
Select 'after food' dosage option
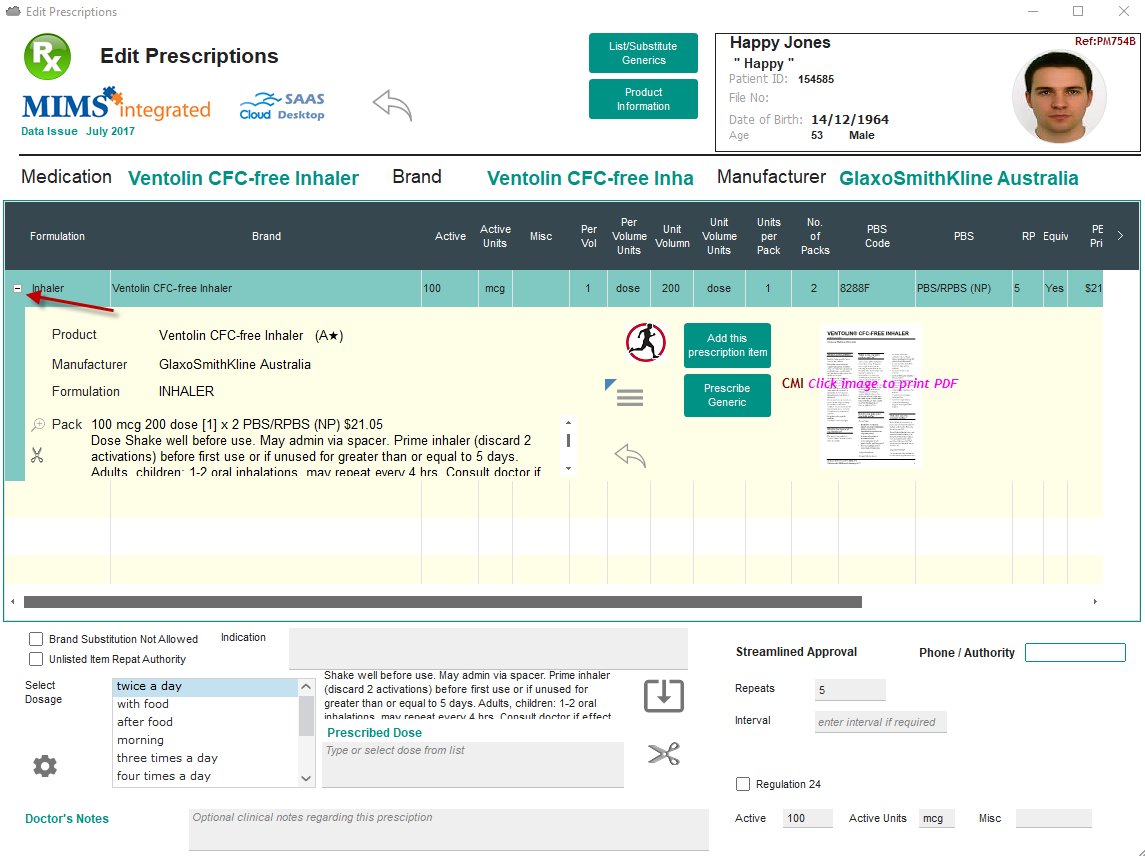click(x=206, y=722)
